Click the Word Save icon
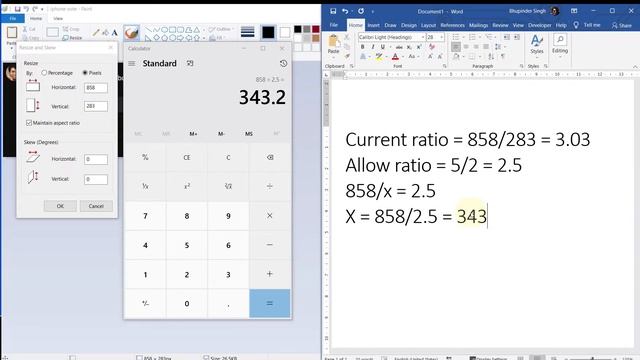 (x=333, y=11)
